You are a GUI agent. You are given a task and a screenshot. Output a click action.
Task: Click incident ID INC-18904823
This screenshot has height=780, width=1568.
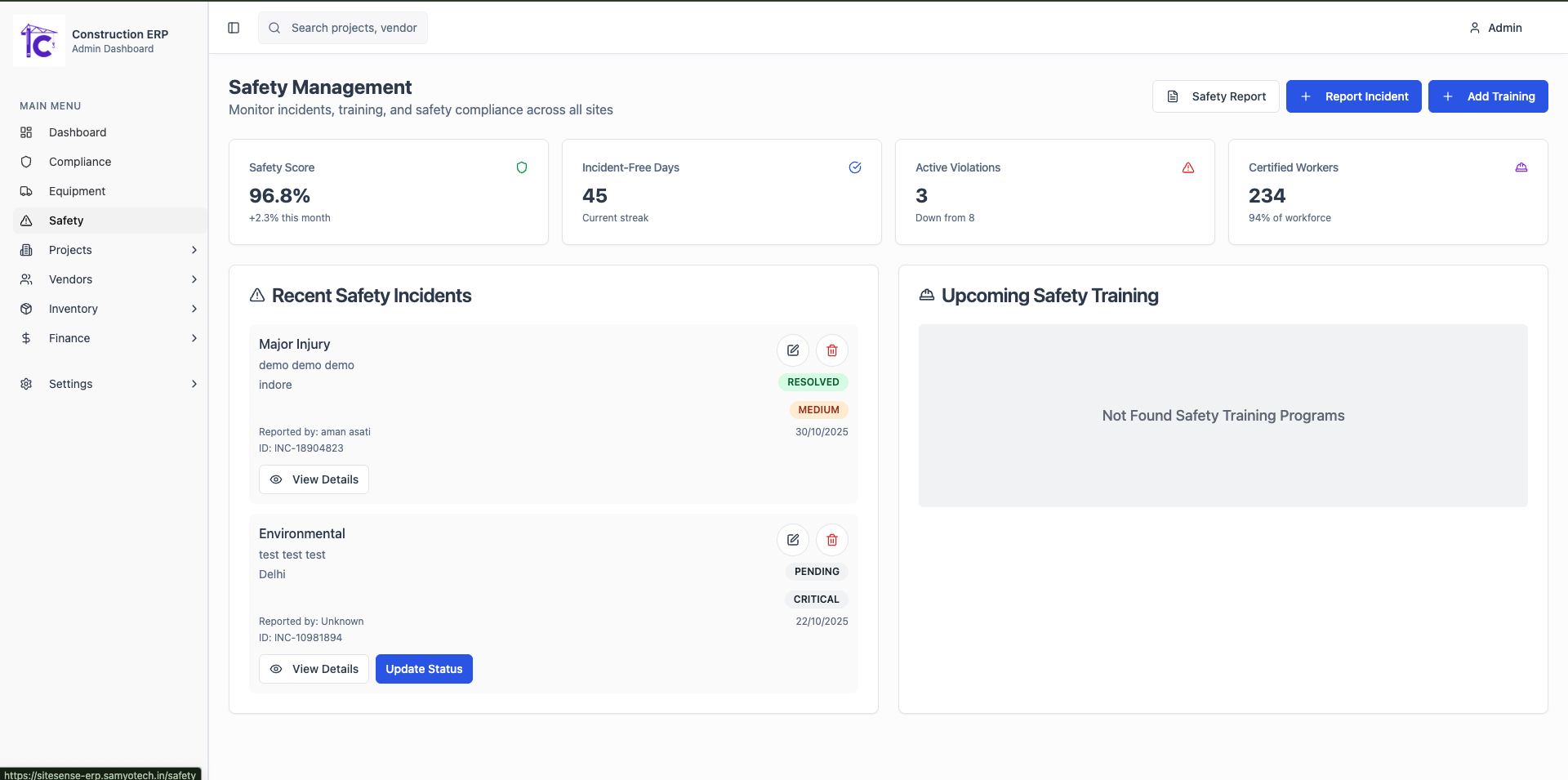[301, 448]
